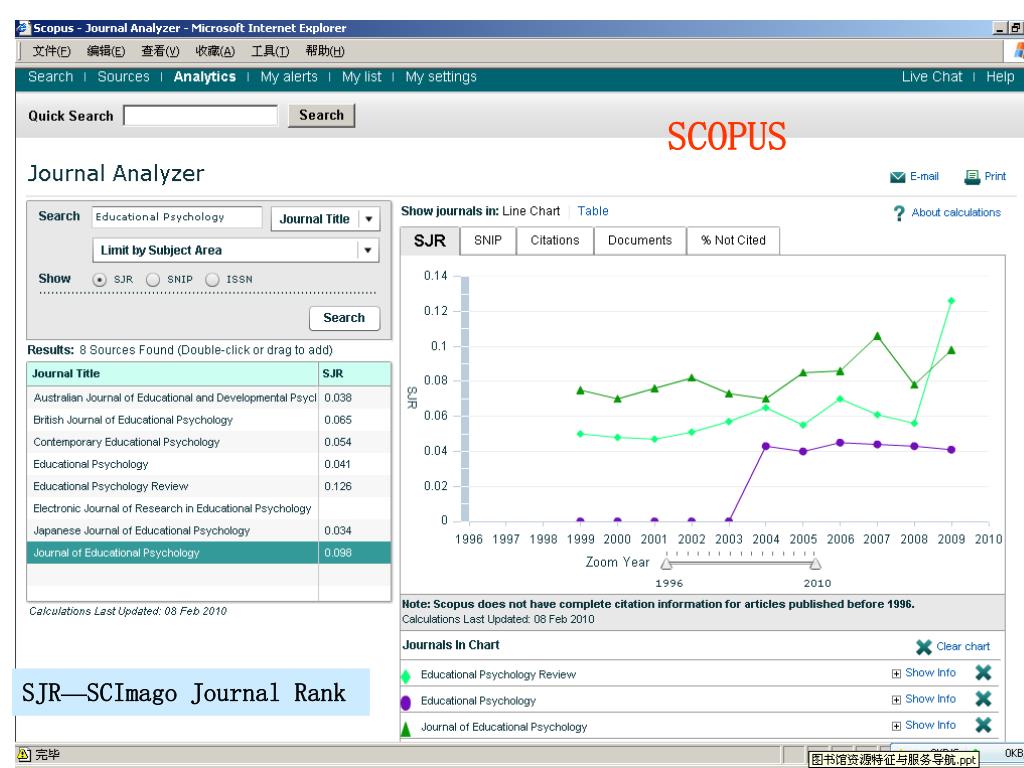Click the Internet Explorer icon in title bar
The width and height of the screenshot is (1024, 768).
click(24, 28)
